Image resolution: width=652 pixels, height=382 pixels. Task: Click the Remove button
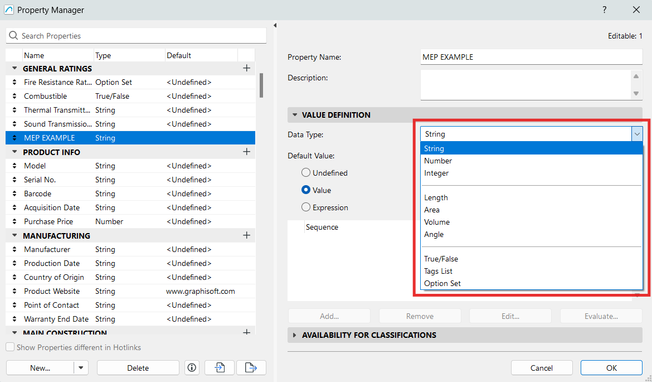pyautogui.click(x=420, y=316)
